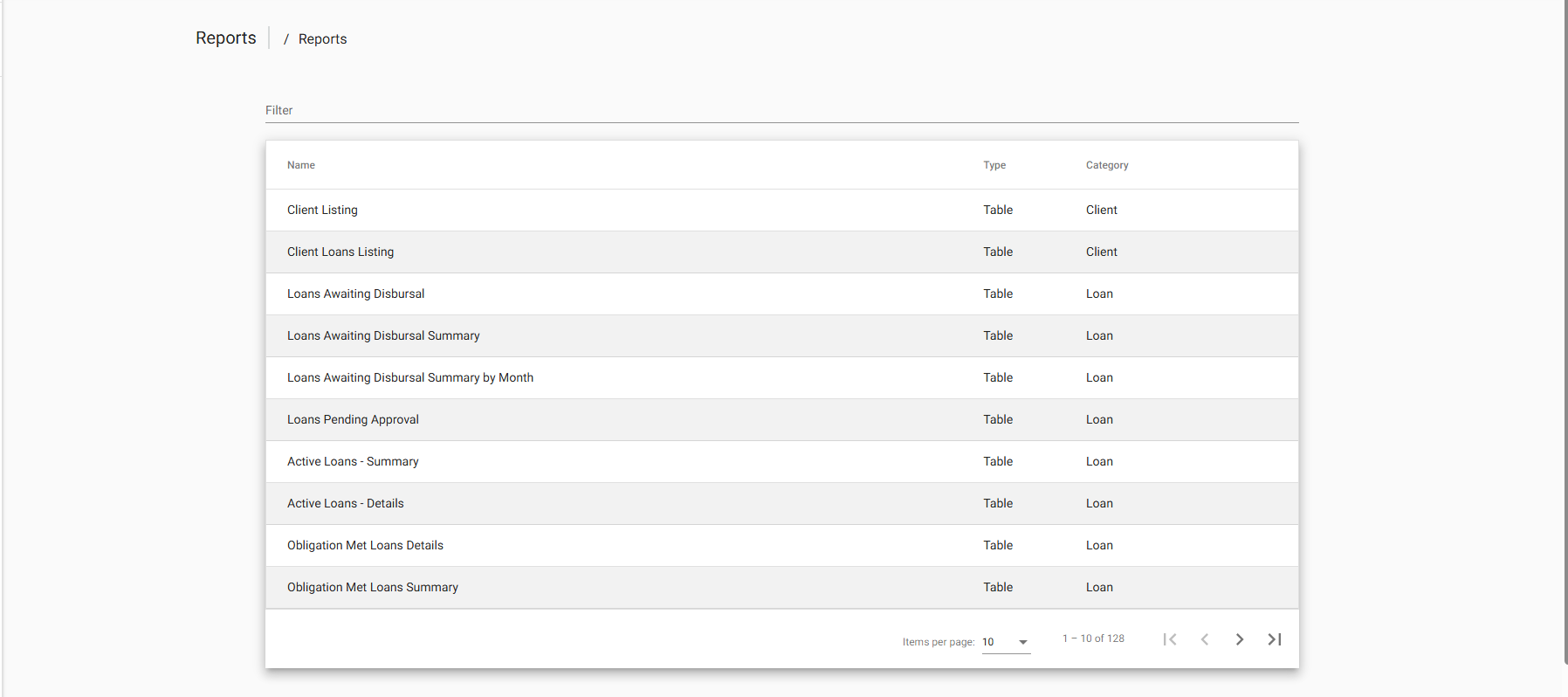Image resolution: width=1568 pixels, height=697 pixels.
Task: Sort by the Category column header
Action: [1107, 165]
